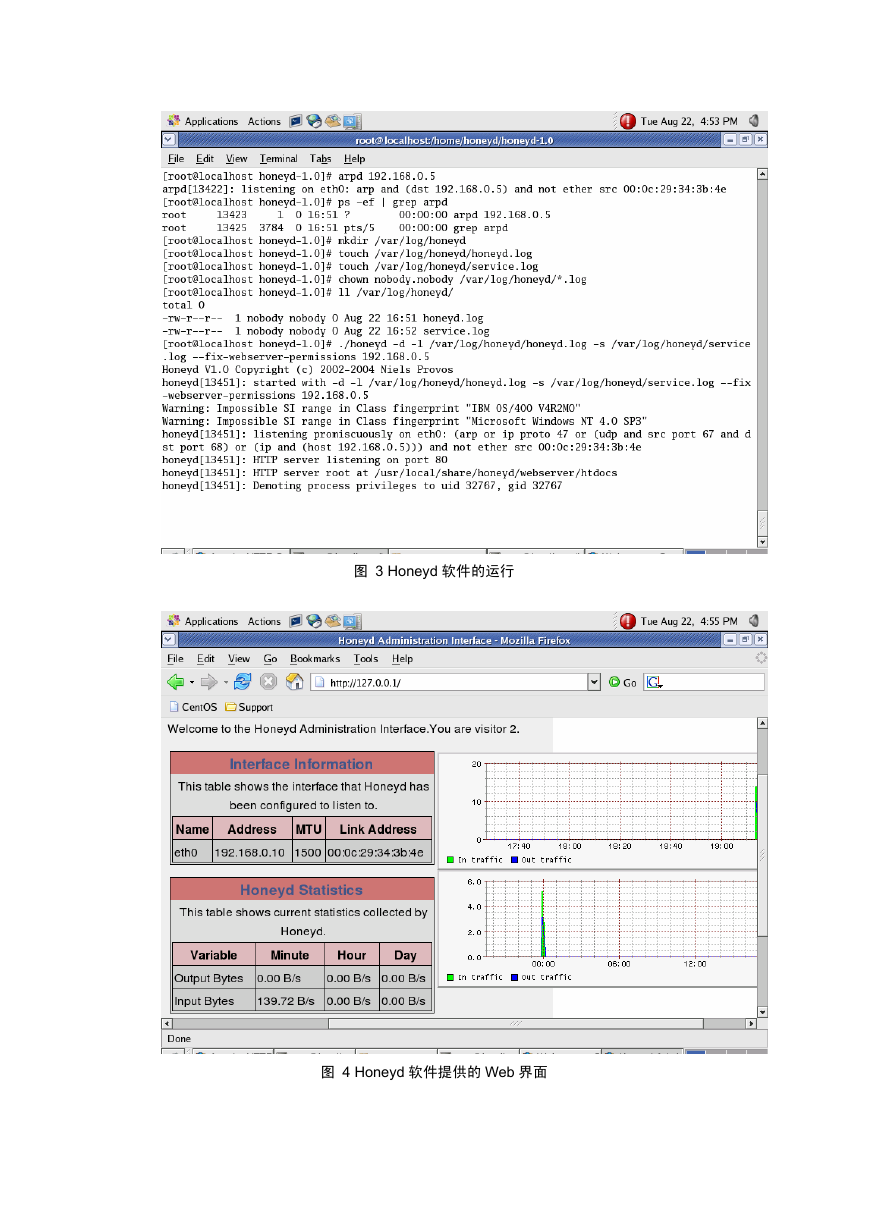Click the Forward arrow in Firefox

click(209, 682)
